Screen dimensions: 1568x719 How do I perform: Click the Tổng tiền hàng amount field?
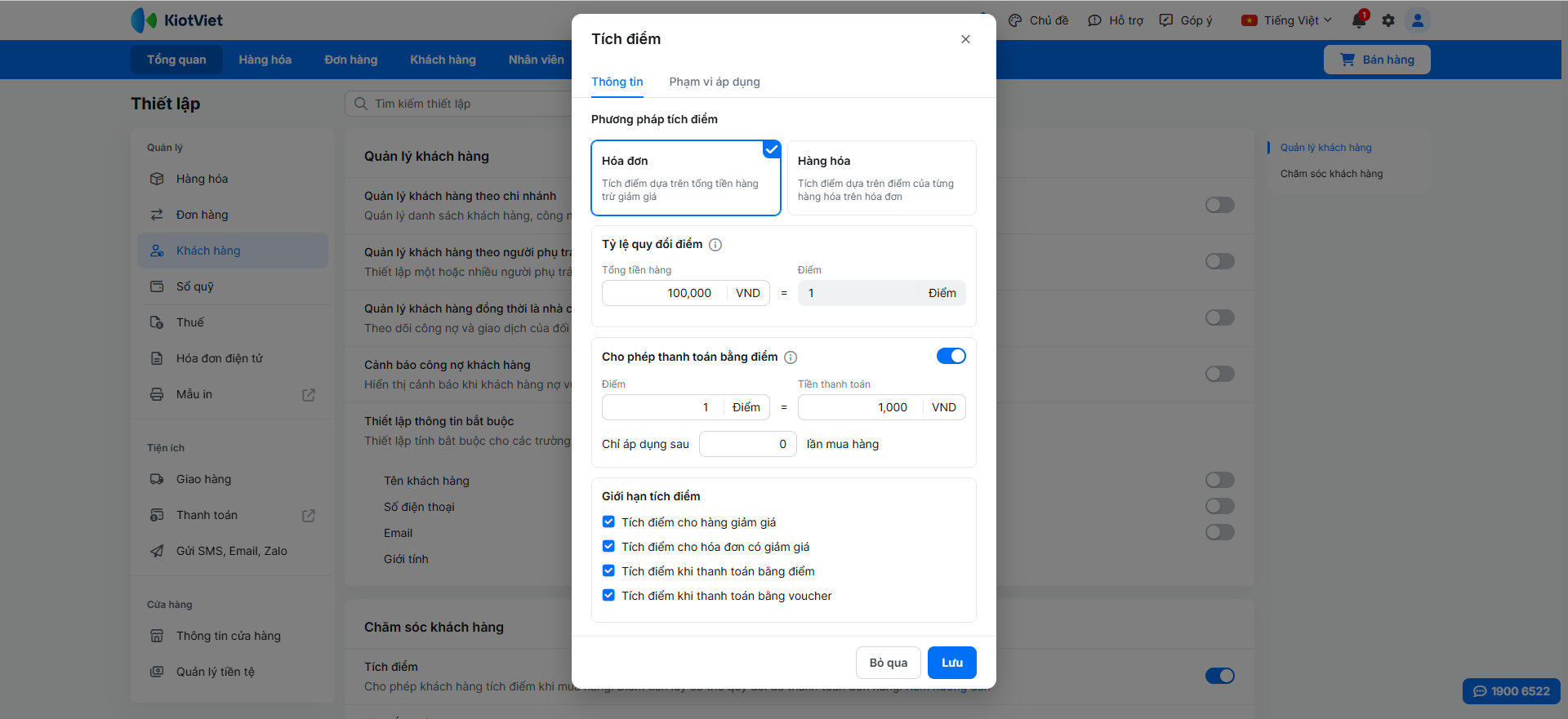coord(665,293)
